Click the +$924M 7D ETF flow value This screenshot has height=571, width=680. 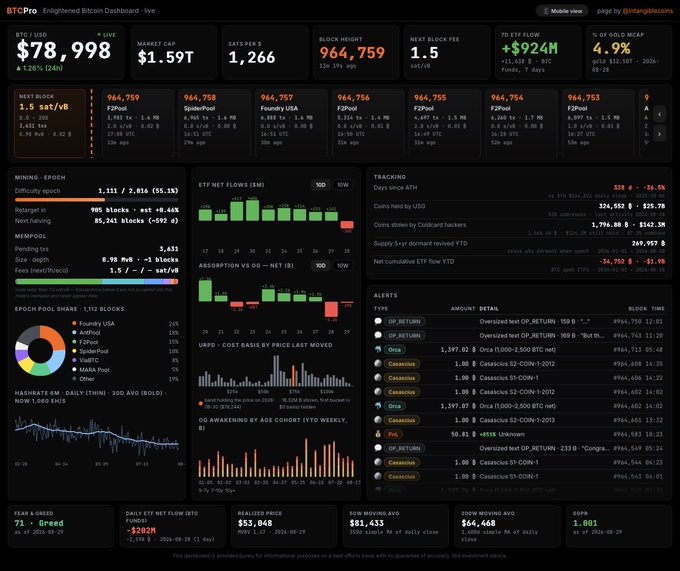pos(530,48)
